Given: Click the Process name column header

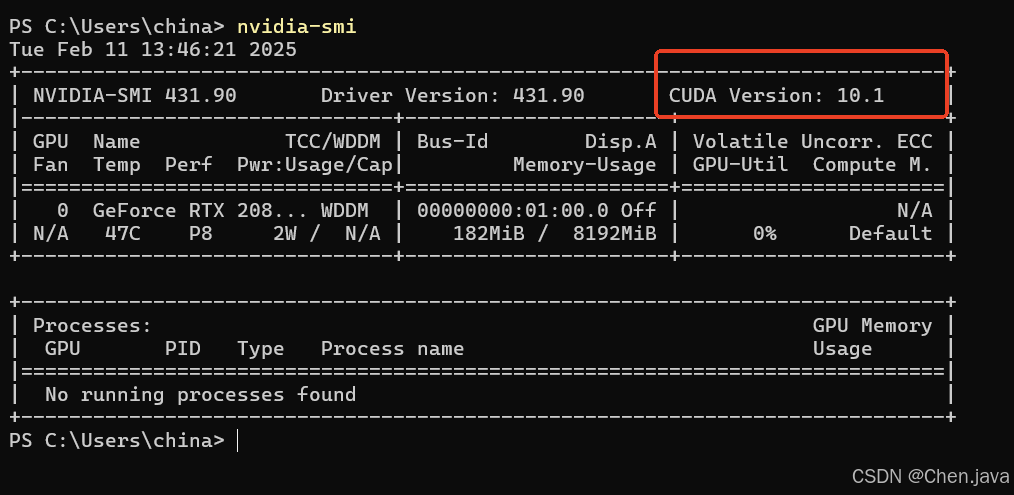Looking at the screenshot, I should pyautogui.click(x=393, y=349).
